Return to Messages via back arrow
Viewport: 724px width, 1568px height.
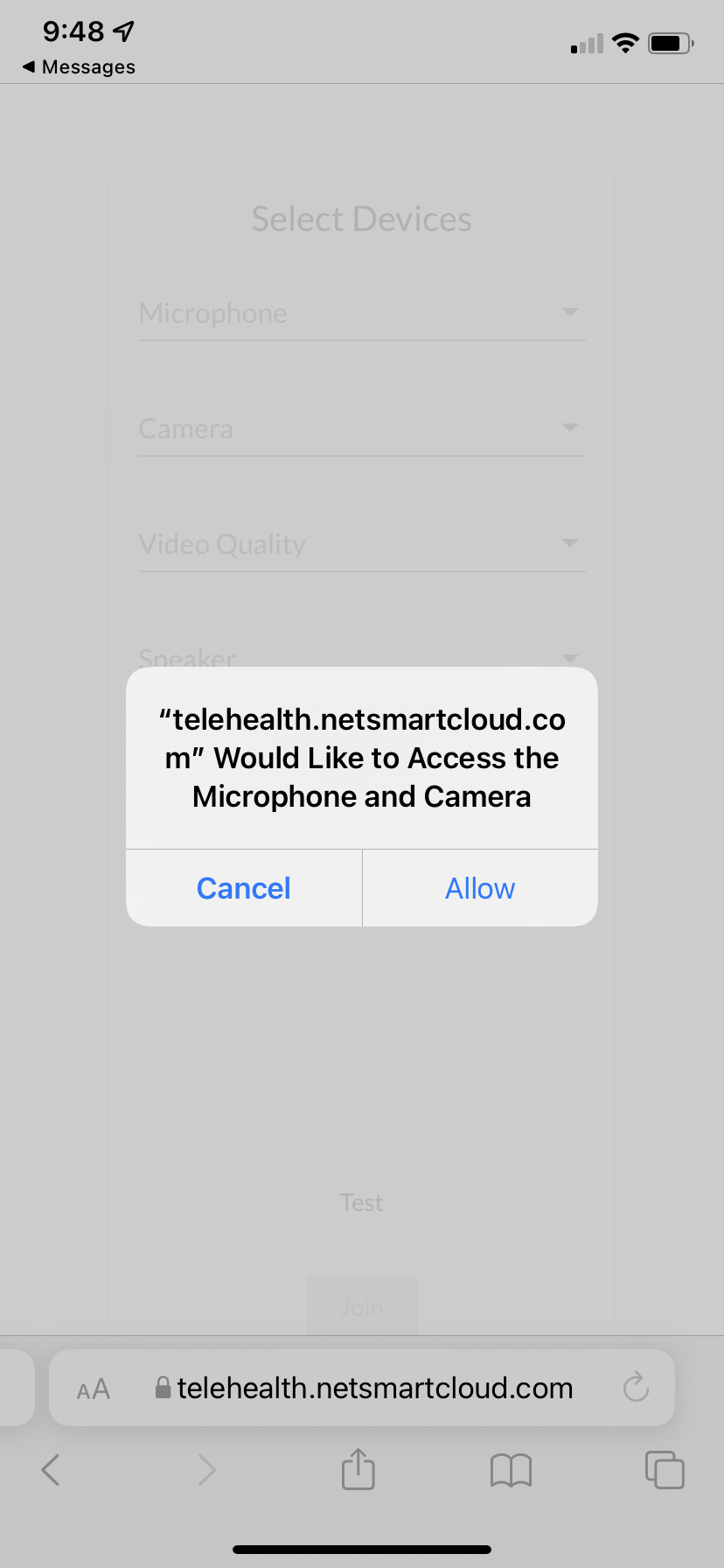click(x=79, y=66)
